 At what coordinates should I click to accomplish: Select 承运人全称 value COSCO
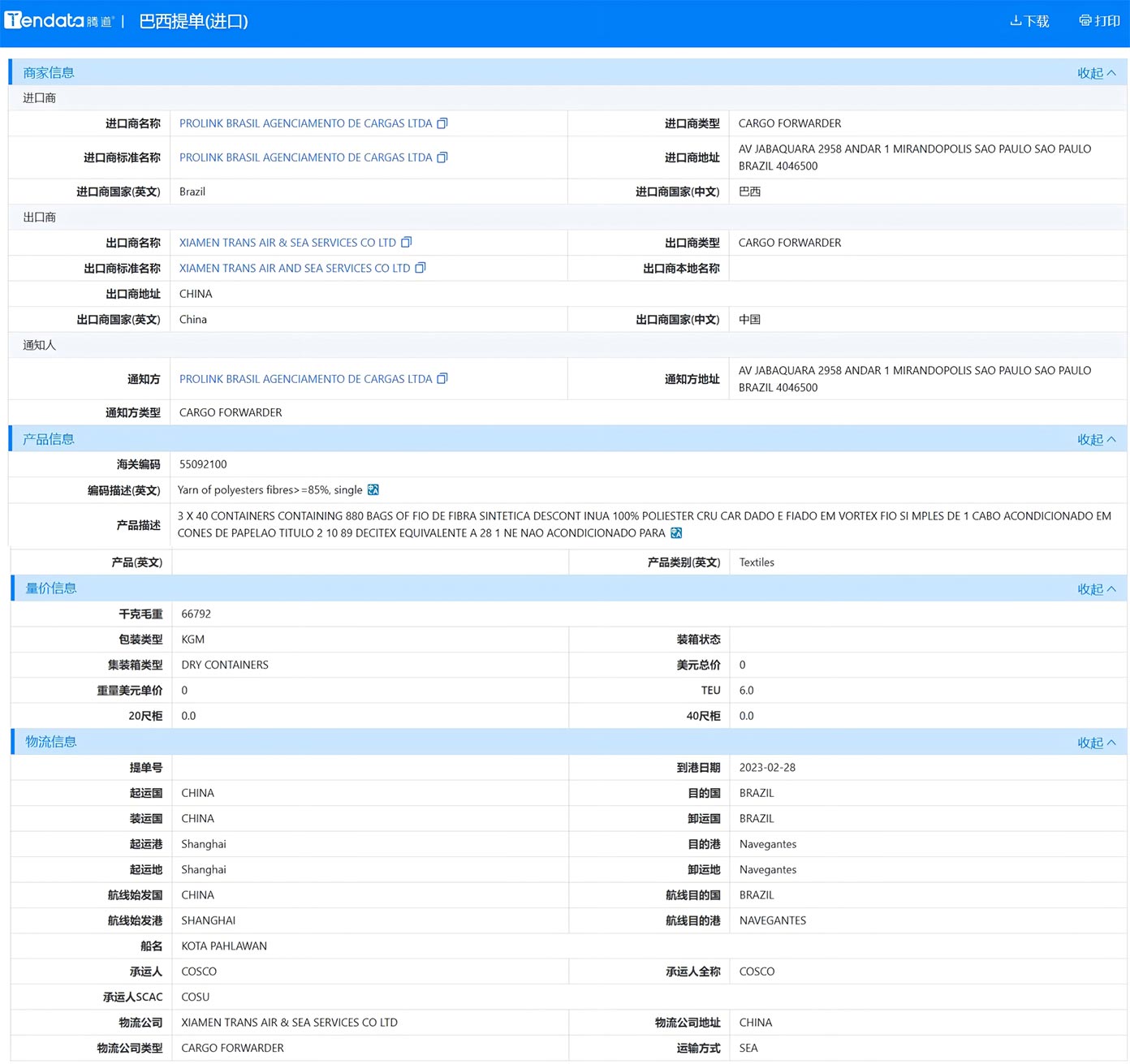757,971
